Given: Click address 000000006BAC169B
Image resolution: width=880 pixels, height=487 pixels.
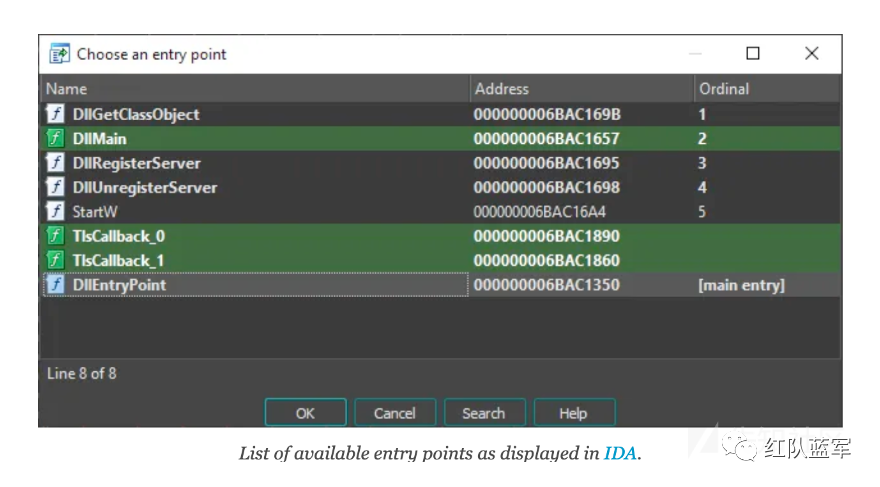Looking at the screenshot, I should coord(547,114).
